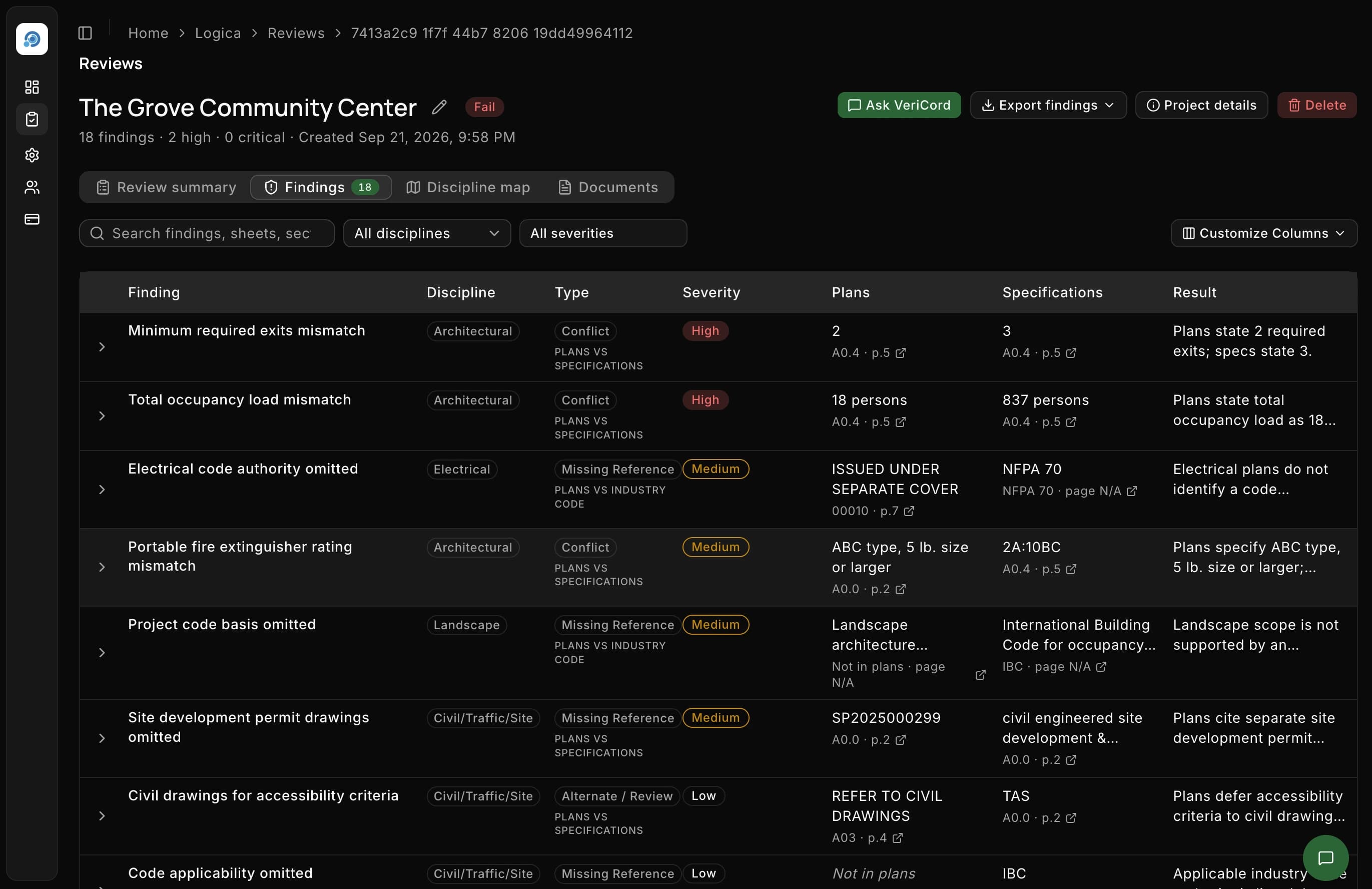Switch to the Documents tab
The height and width of the screenshot is (889, 1372).
point(608,187)
